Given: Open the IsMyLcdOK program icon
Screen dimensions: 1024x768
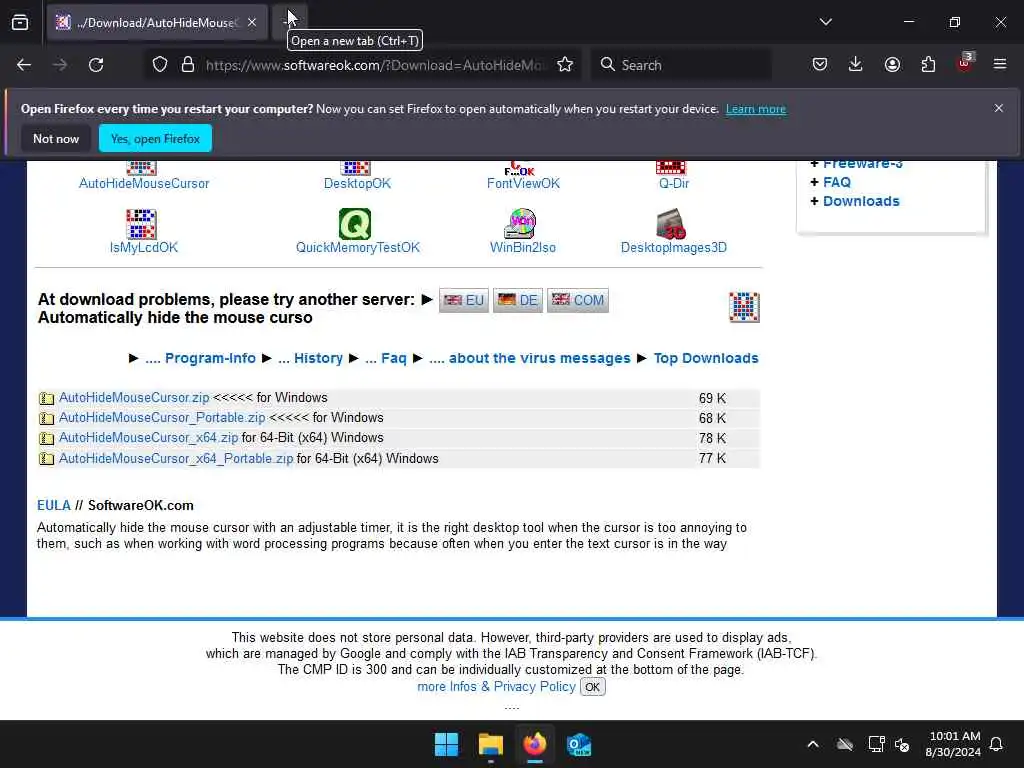Looking at the screenshot, I should 141,224.
